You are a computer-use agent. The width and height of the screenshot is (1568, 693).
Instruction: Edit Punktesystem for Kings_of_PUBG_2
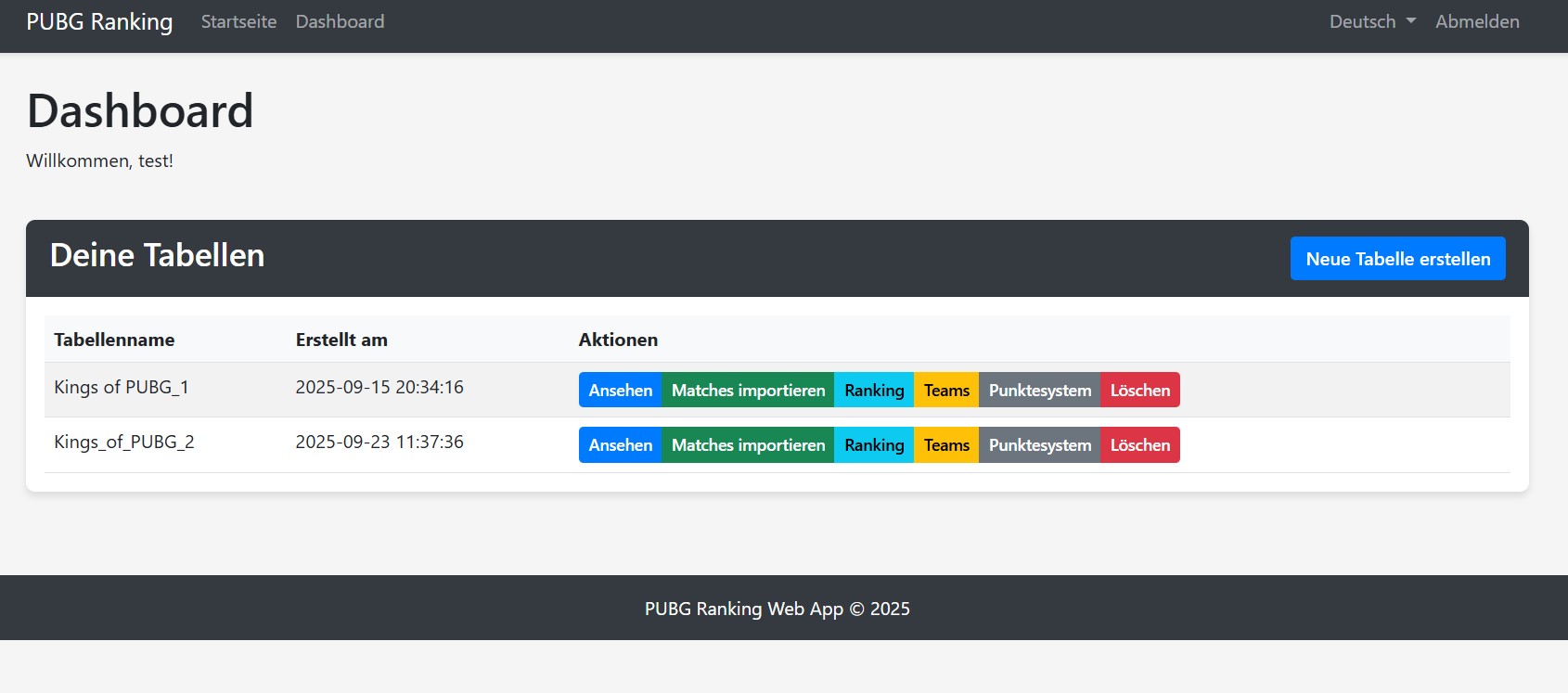tap(1039, 444)
